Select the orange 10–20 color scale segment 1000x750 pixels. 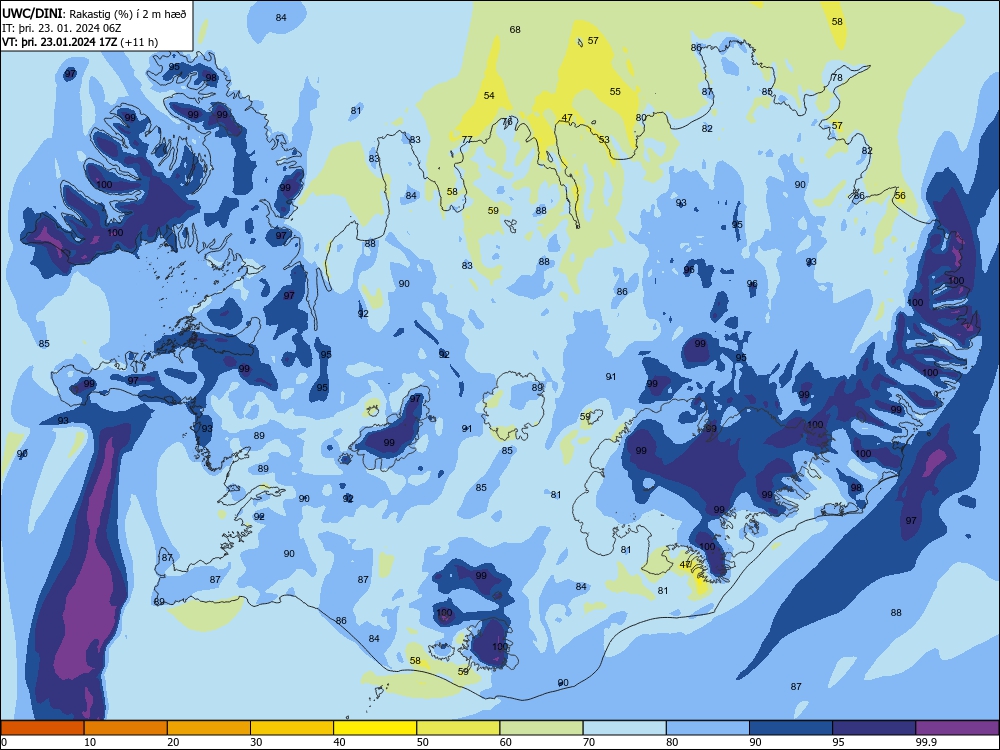pyautogui.click(x=126, y=728)
